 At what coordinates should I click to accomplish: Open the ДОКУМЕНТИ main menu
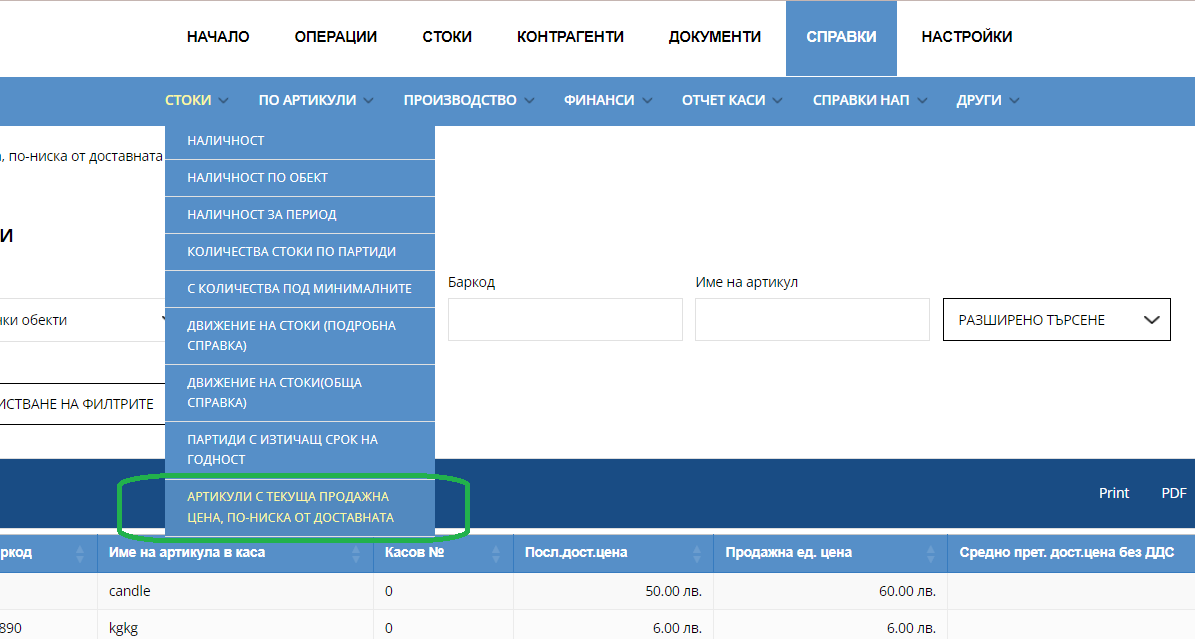coord(714,37)
